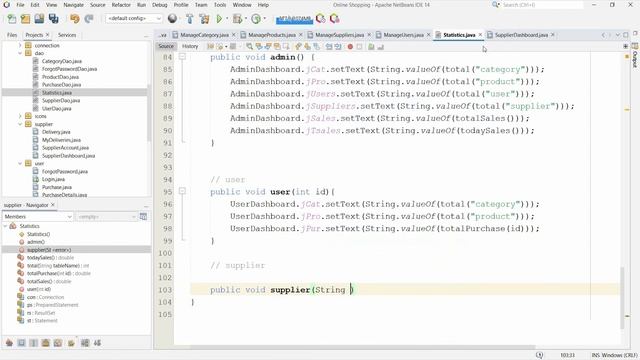Click the Redo toolbar icon

point(89,19)
